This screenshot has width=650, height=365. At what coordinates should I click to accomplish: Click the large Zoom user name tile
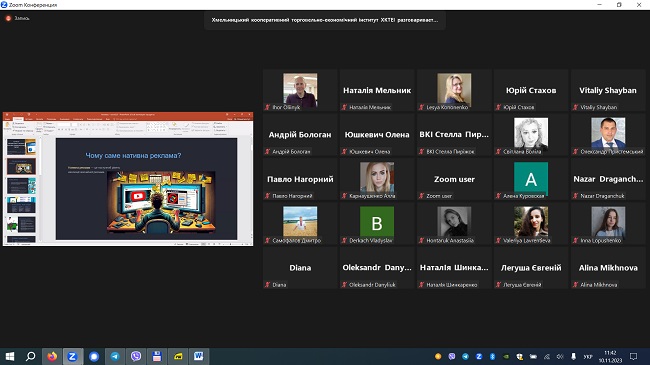[x=454, y=179]
